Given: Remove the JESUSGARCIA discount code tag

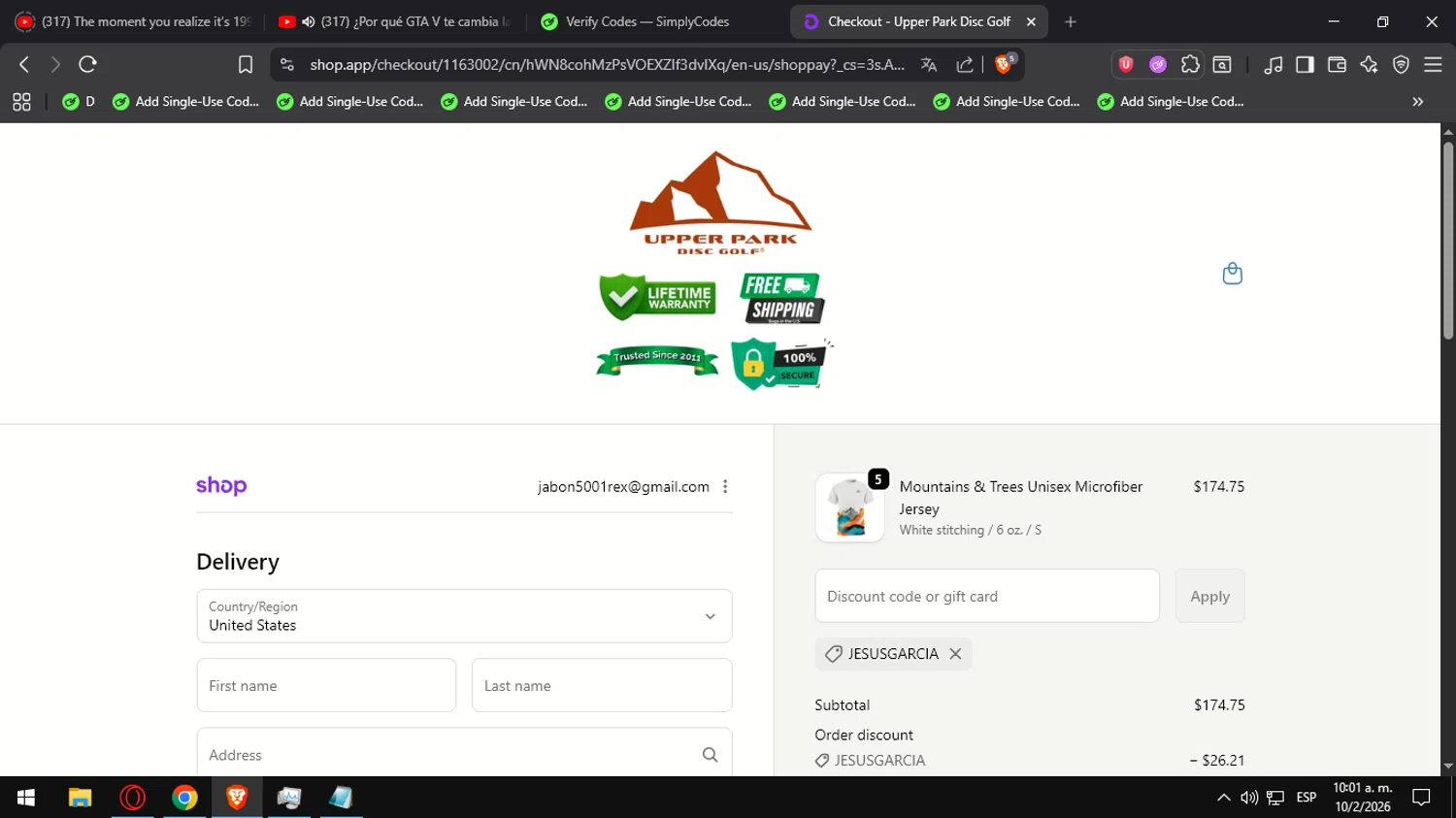Looking at the screenshot, I should click(x=955, y=654).
